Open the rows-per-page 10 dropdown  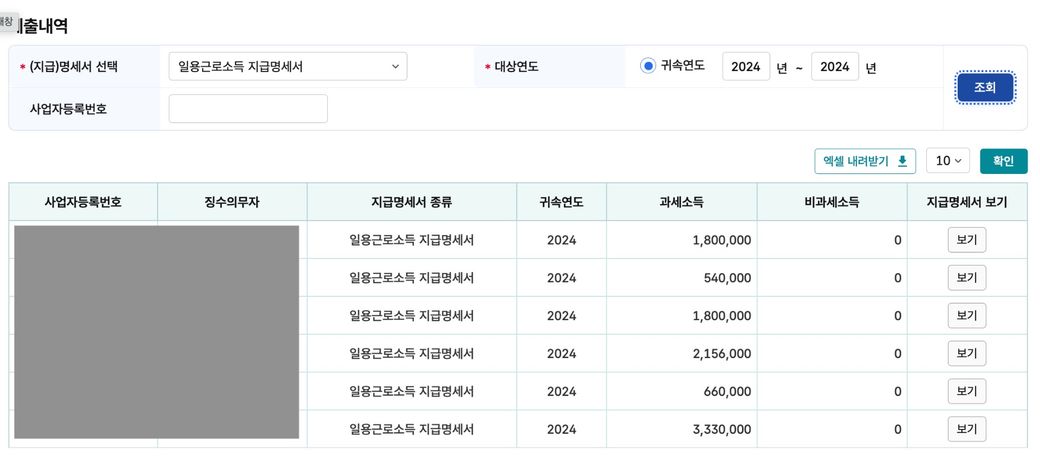click(x=947, y=161)
